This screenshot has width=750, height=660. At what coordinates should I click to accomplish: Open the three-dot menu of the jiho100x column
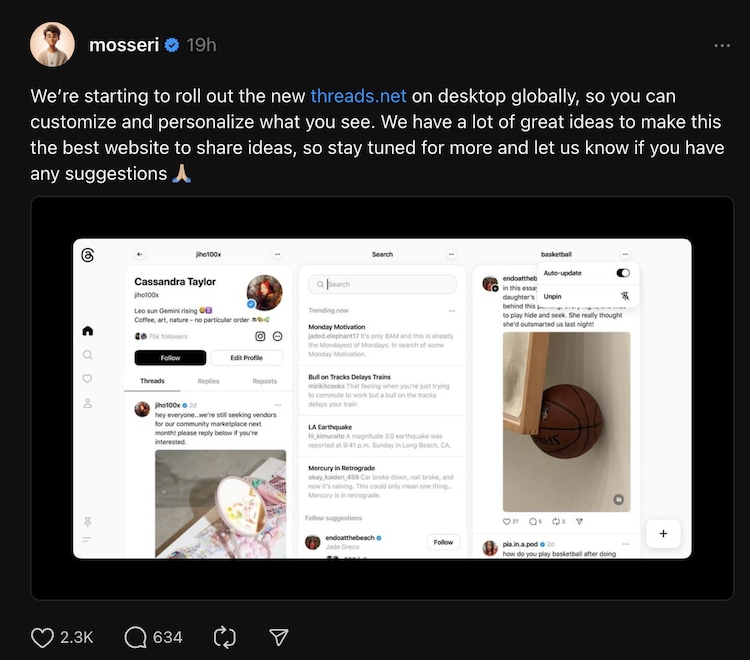click(278, 255)
